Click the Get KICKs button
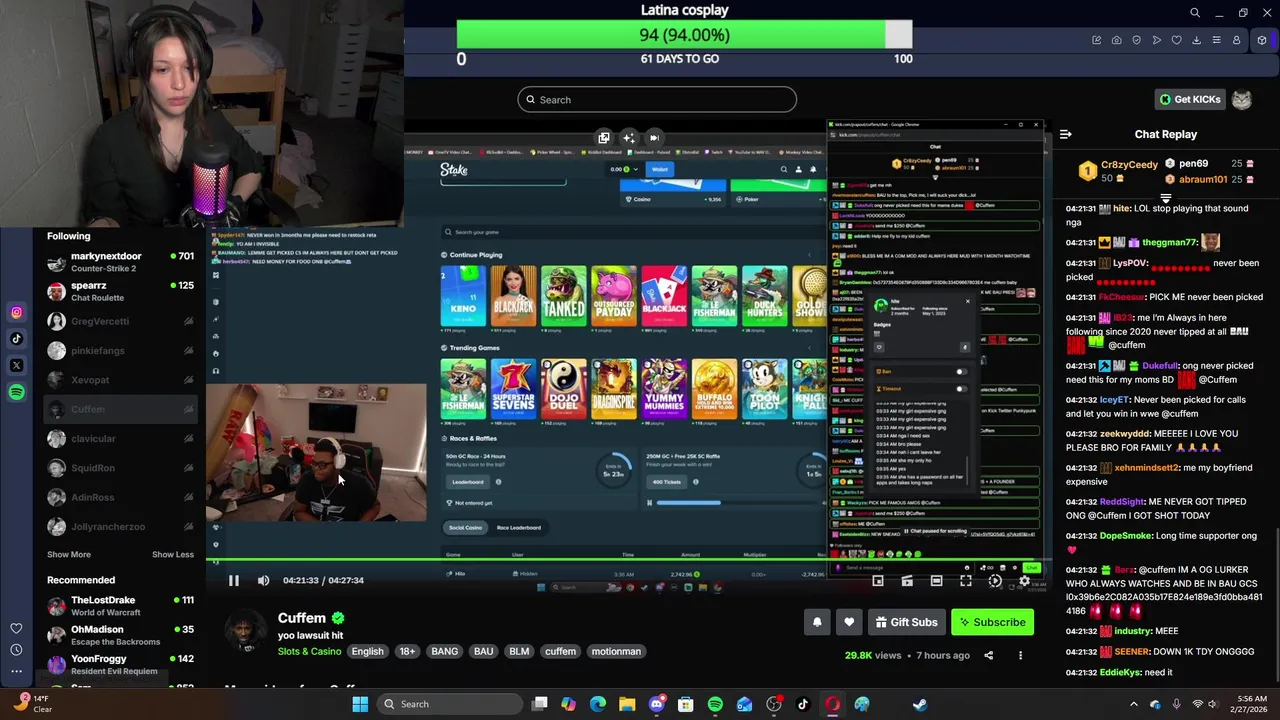Viewport: 1280px width, 720px height. (x=1190, y=99)
